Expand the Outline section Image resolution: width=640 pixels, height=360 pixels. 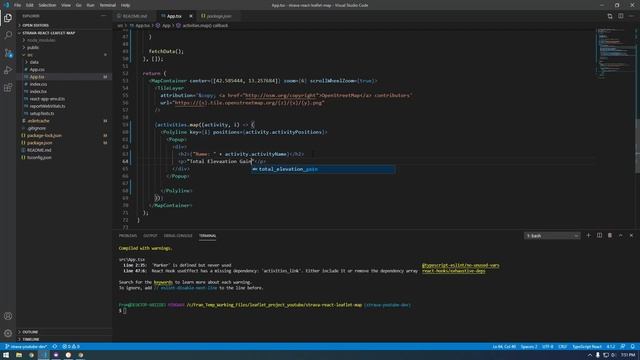pyautogui.click(x=30, y=332)
